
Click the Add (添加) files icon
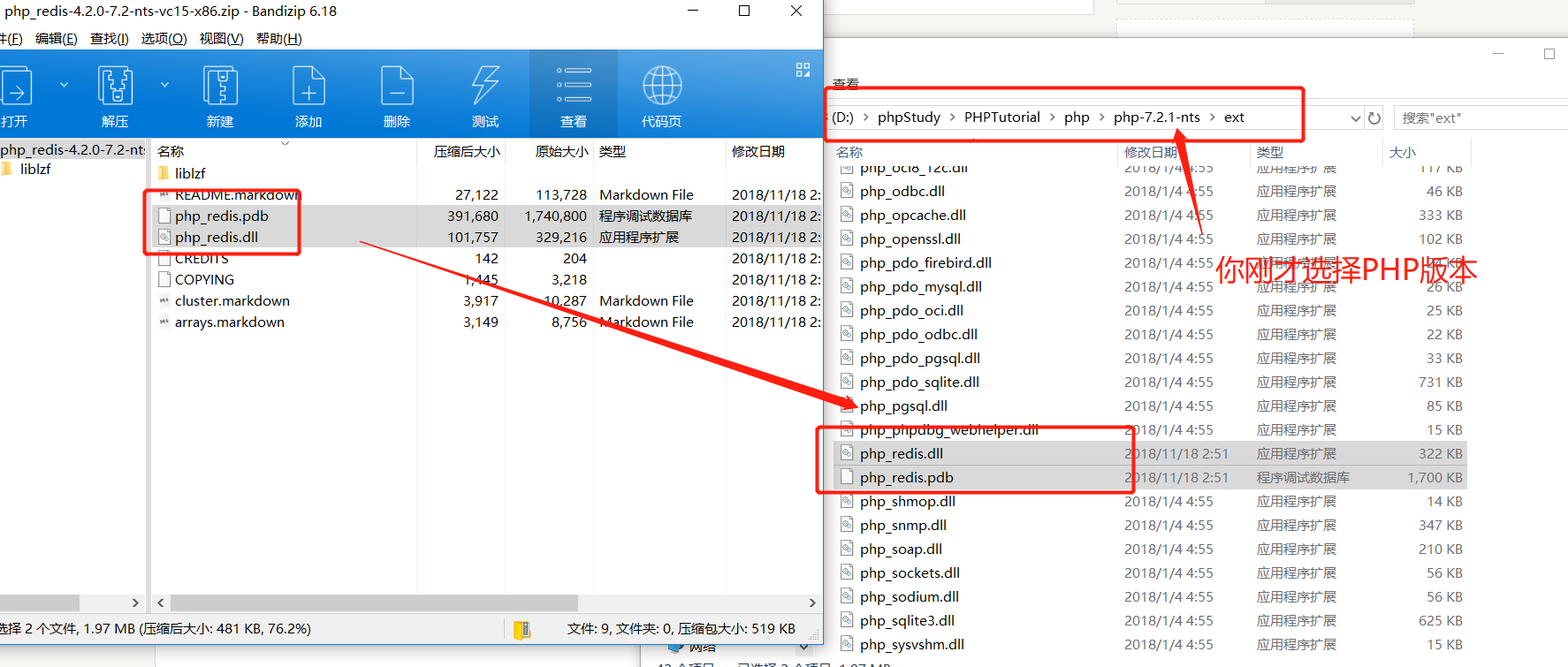[x=308, y=87]
